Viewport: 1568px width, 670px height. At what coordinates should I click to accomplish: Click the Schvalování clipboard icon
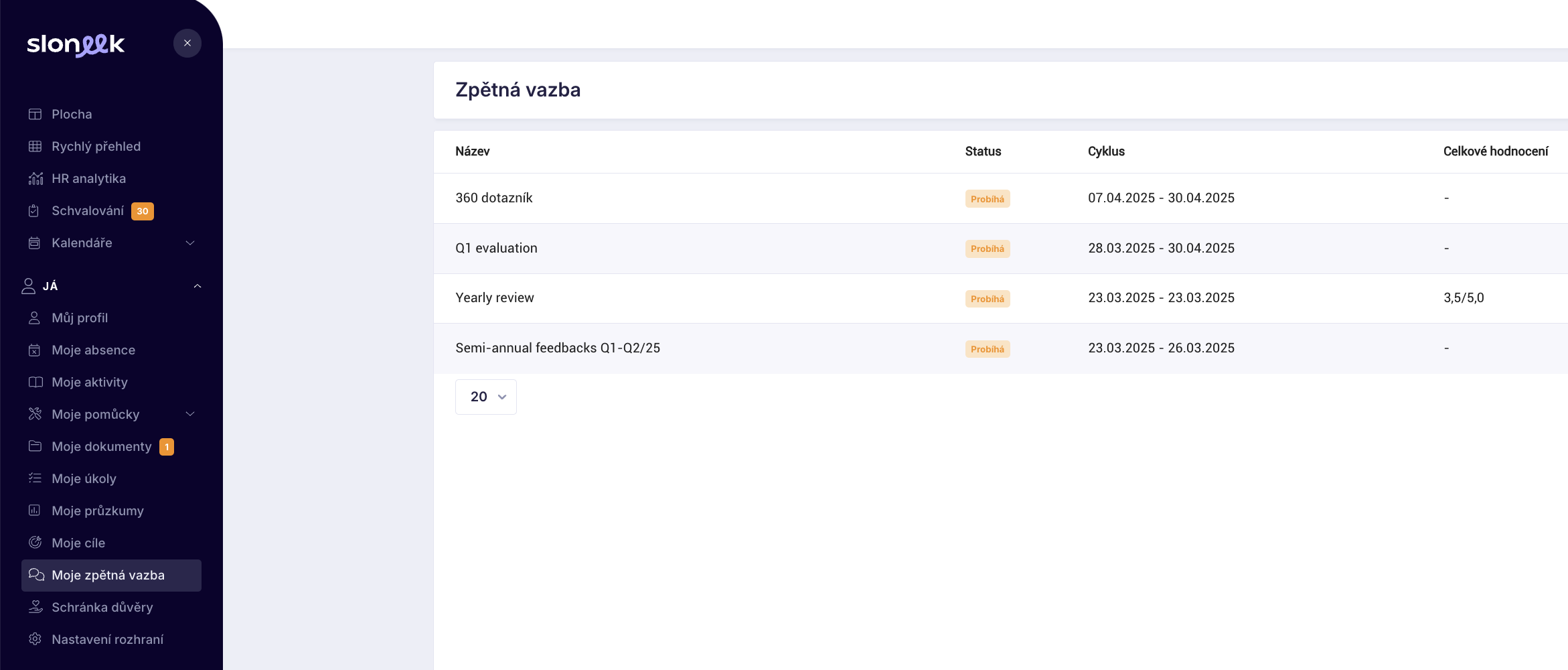pos(35,211)
